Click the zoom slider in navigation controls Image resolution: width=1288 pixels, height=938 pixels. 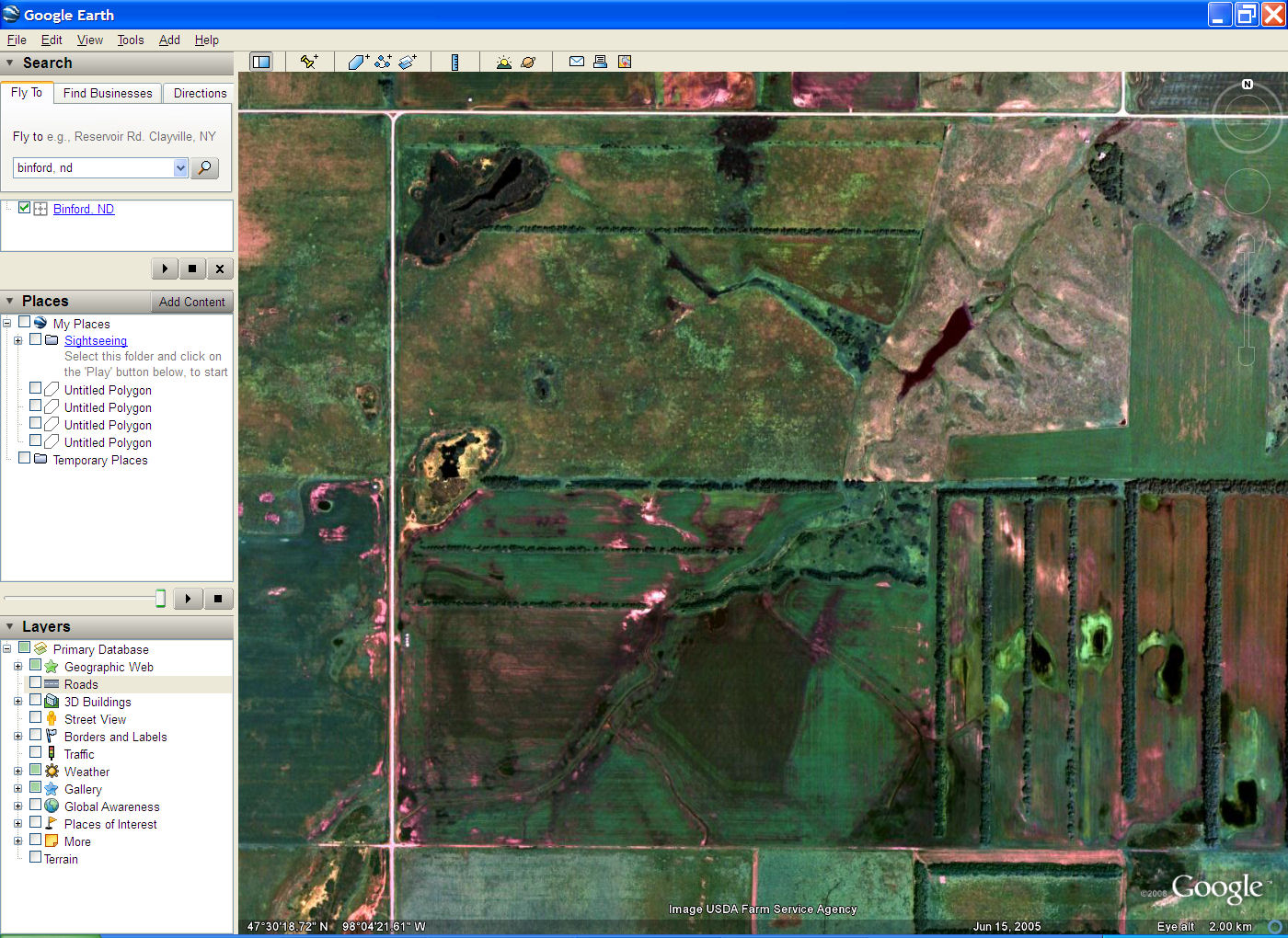tap(1247, 299)
